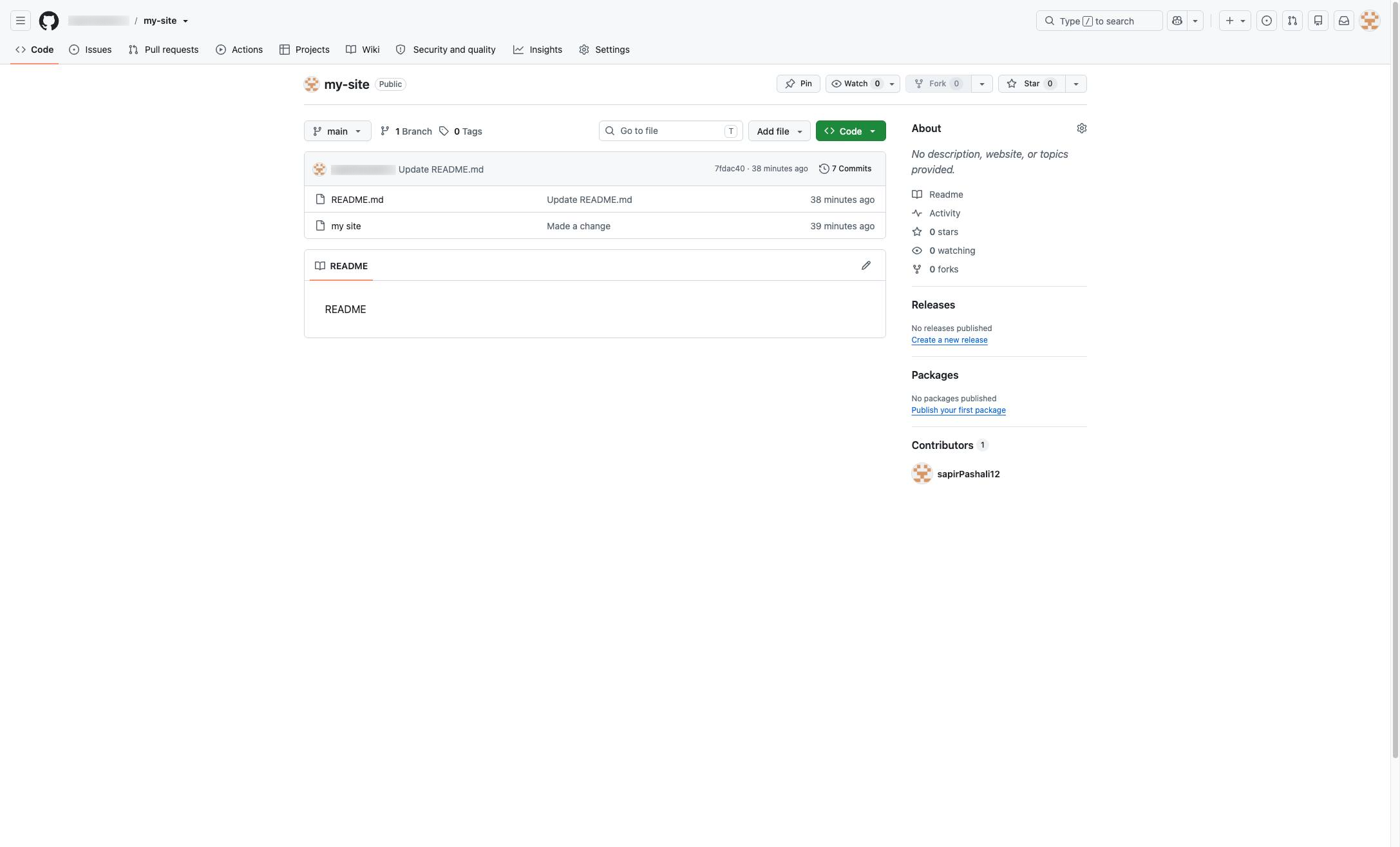View the 0 watching link

pos(943,251)
